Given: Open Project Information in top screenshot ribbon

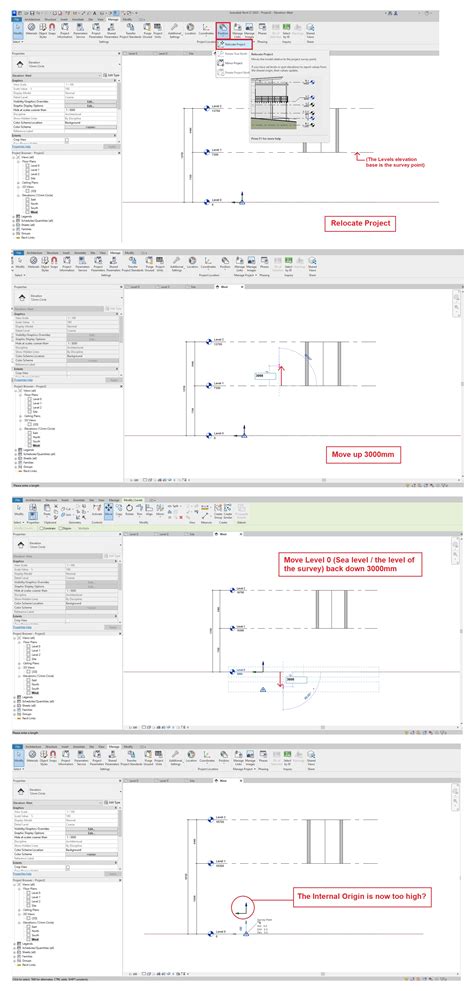Looking at the screenshot, I should point(66,30).
